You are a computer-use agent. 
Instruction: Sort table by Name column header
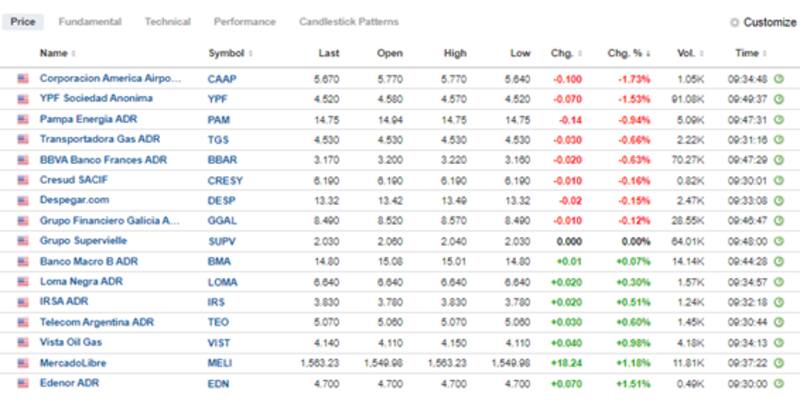pyautogui.click(x=56, y=53)
